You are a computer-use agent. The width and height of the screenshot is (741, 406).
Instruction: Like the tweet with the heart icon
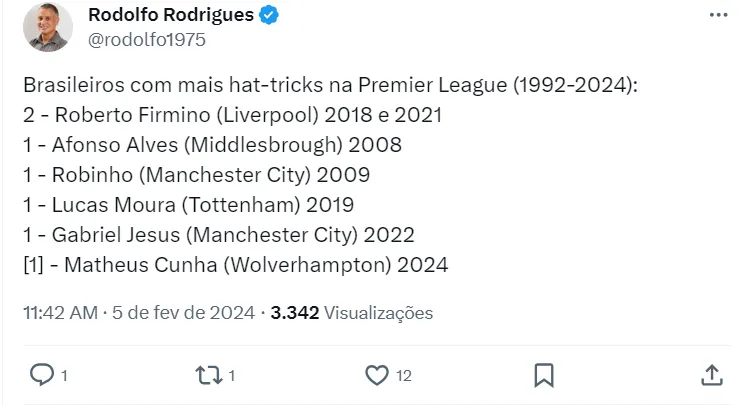[376, 374]
